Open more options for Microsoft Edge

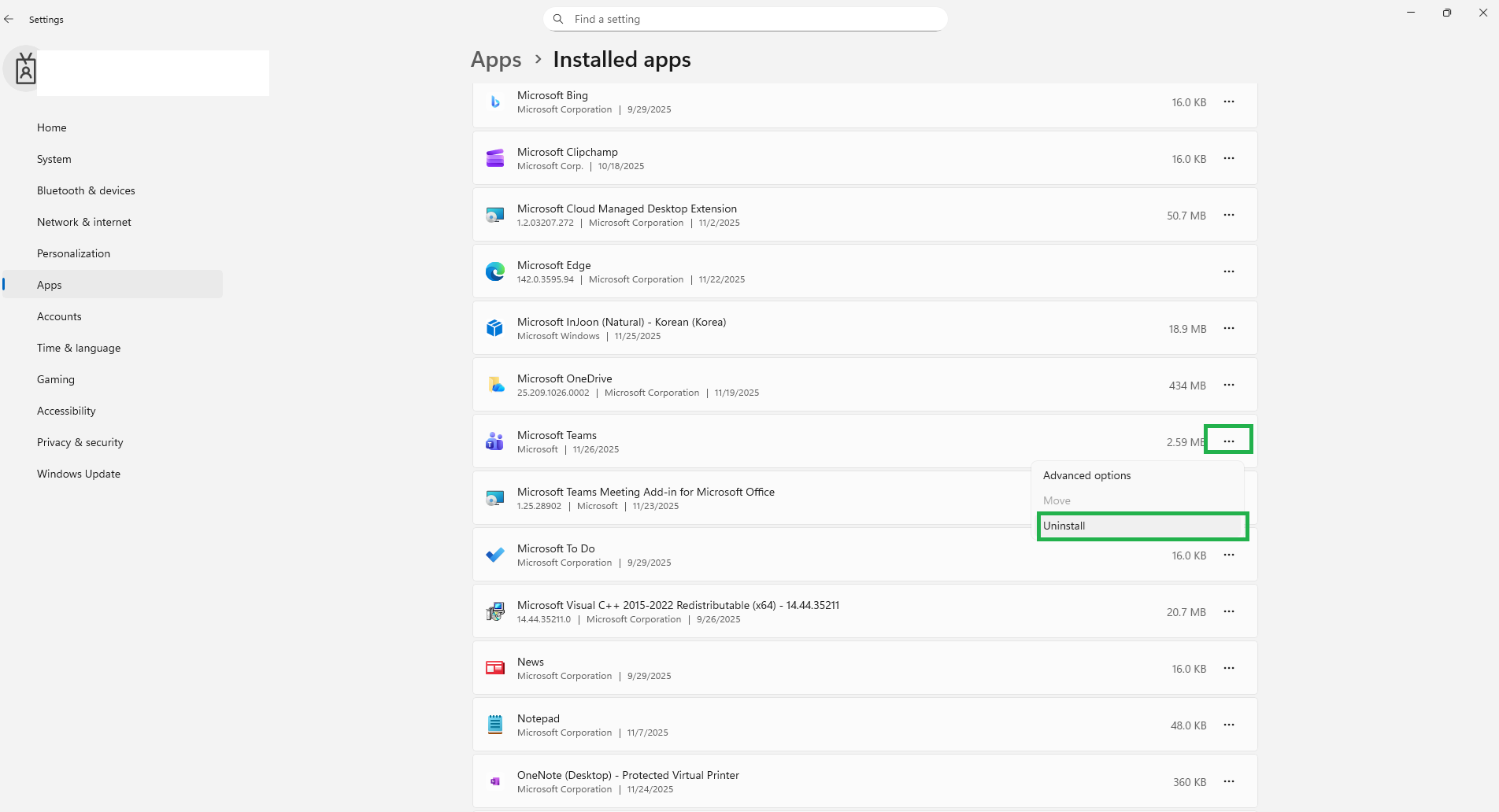[x=1229, y=271]
